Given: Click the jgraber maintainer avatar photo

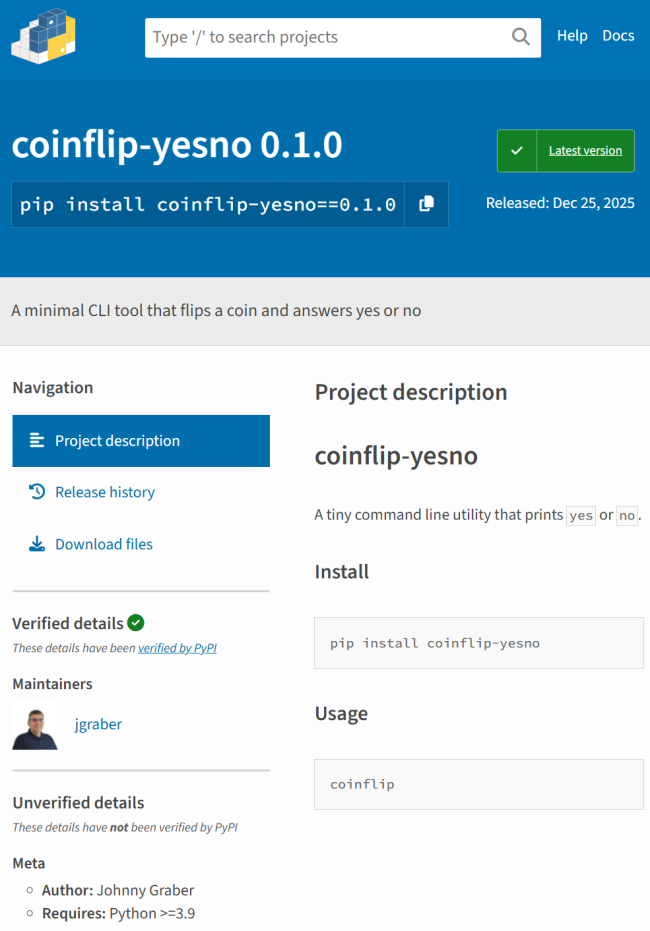Looking at the screenshot, I should click(x=36, y=724).
